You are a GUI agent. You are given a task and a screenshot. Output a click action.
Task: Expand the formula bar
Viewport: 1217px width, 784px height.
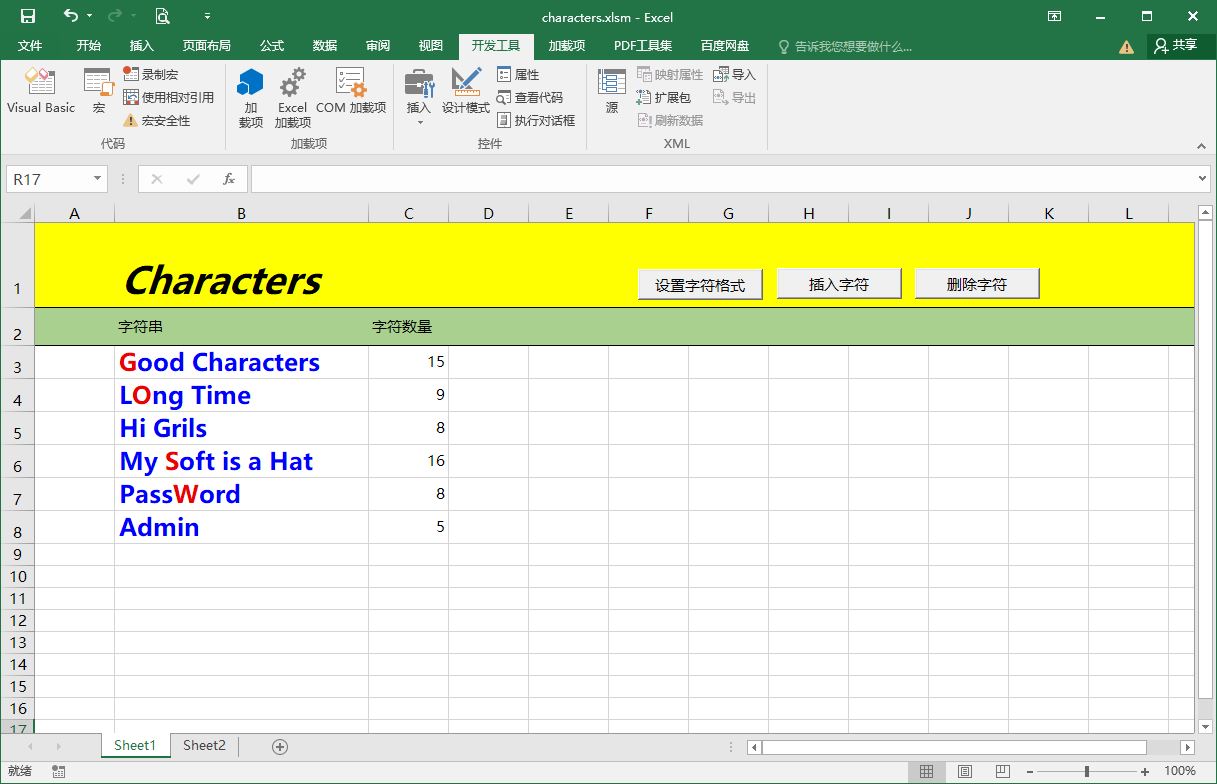tap(1203, 179)
